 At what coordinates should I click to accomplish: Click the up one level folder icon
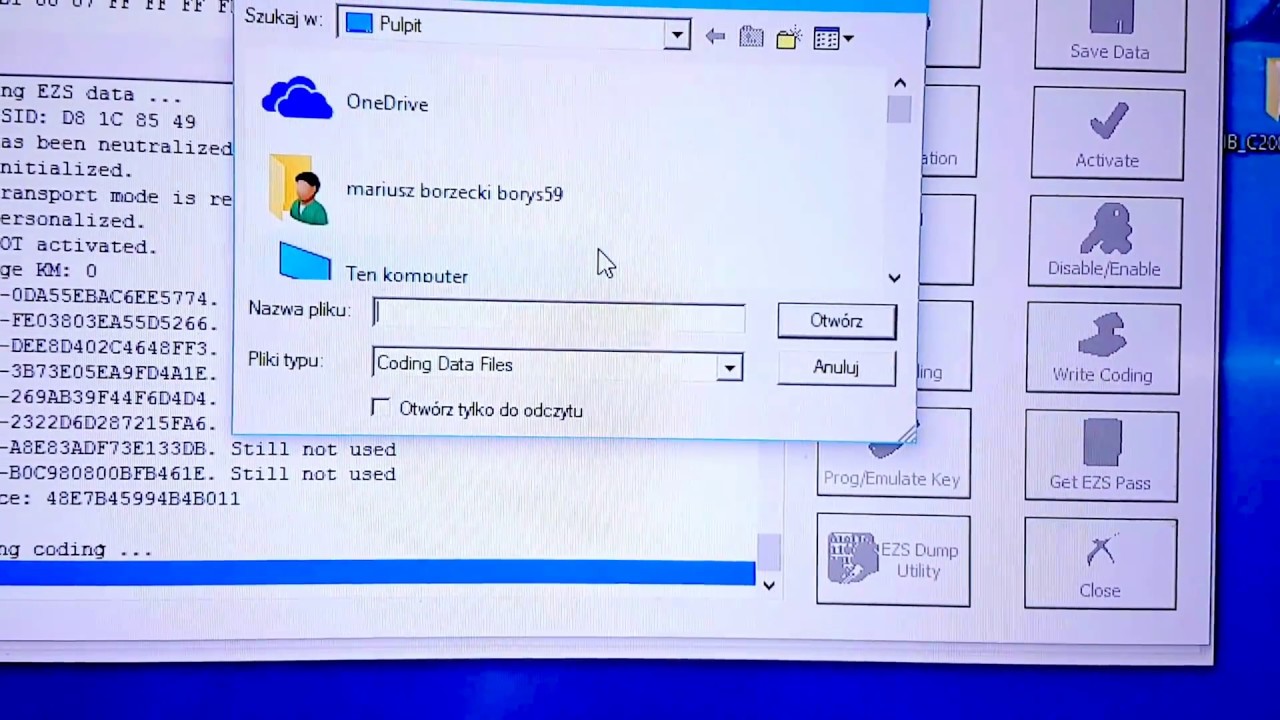point(751,38)
